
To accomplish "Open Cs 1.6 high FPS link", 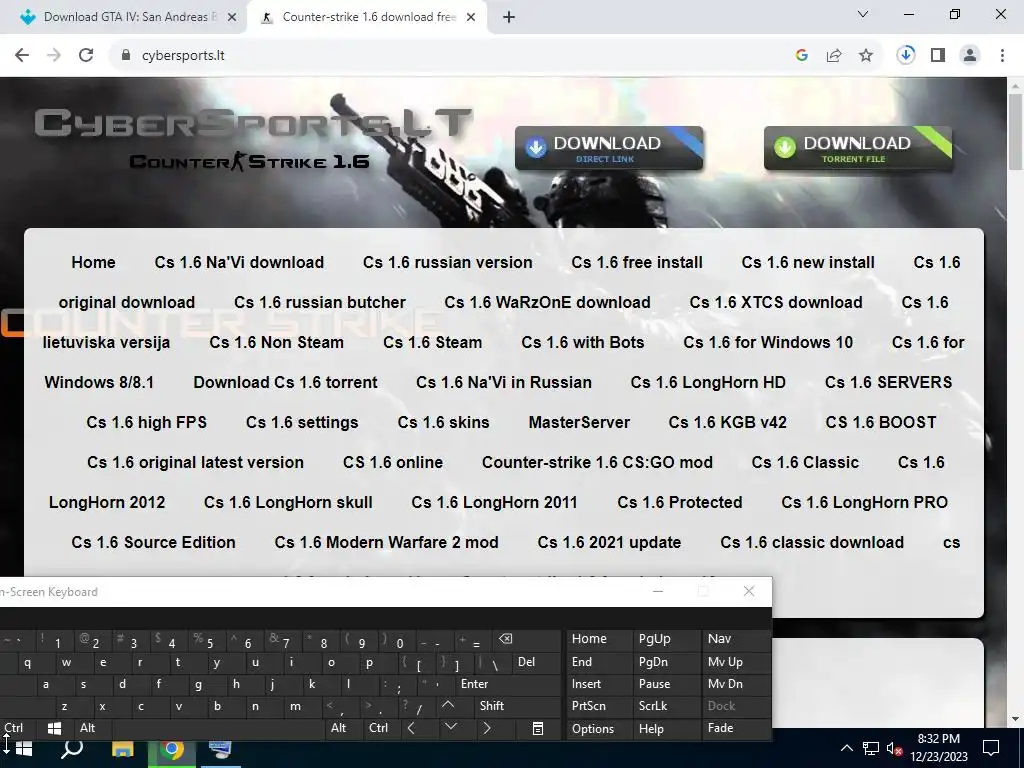I will coord(146,423).
